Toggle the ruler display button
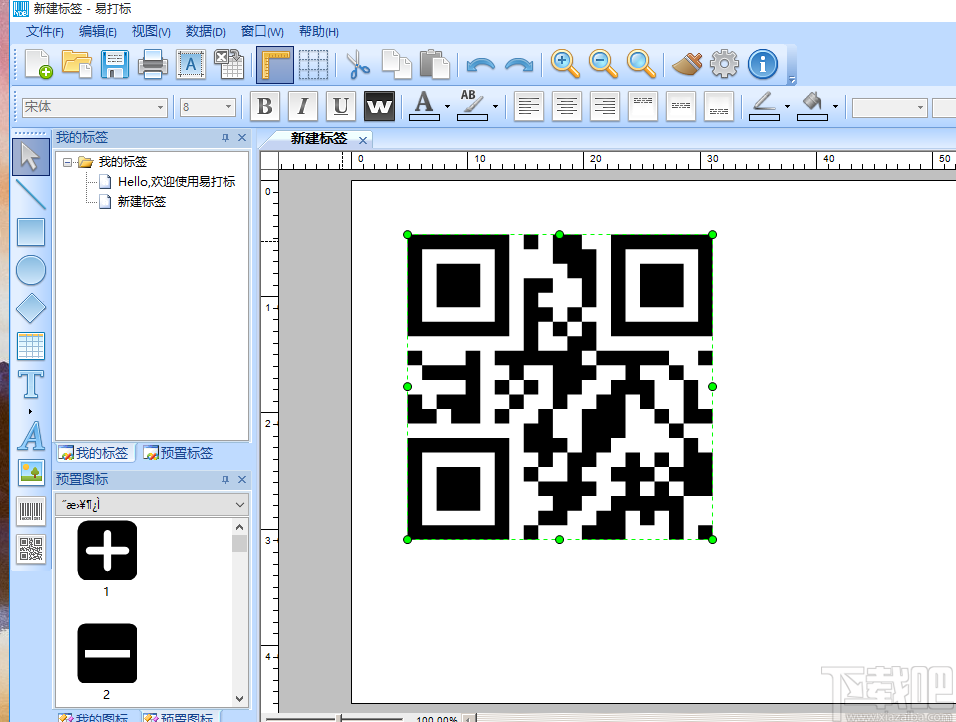Image resolution: width=956 pixels, height=722 pixels. coord(275,64)
